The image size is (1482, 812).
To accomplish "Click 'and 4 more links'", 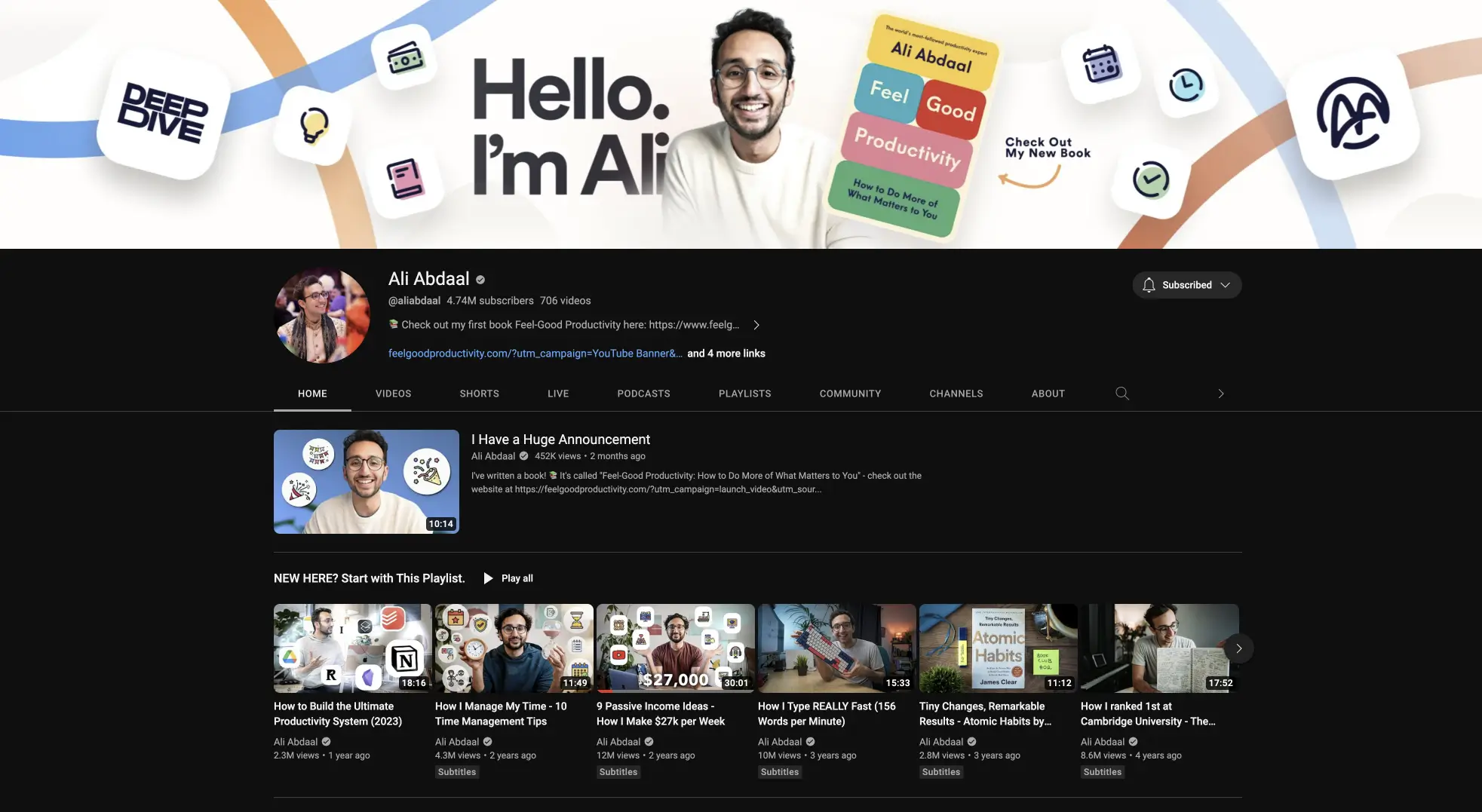I will coord(726,354).
